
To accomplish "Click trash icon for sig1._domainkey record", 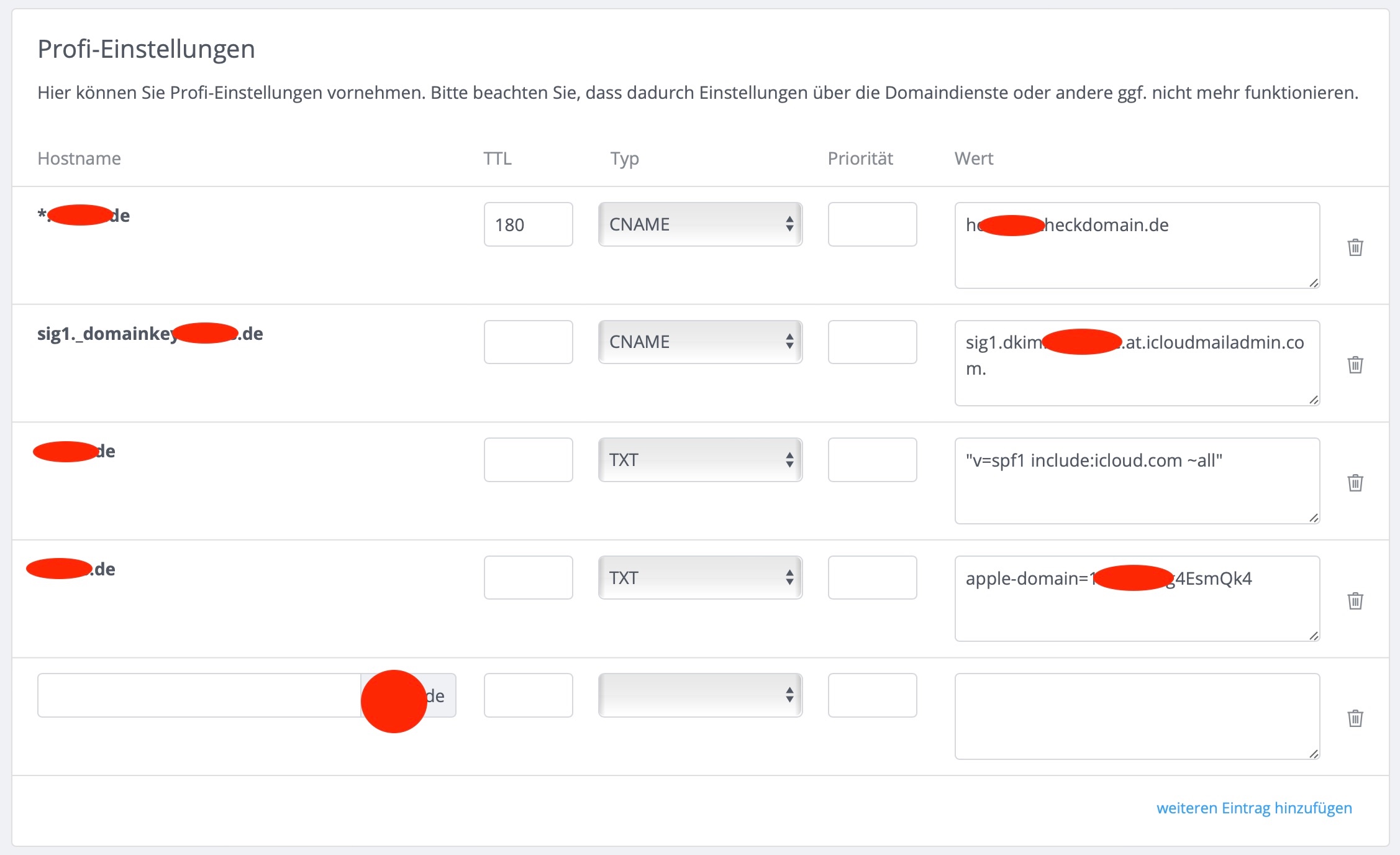I will [1355, 365].
